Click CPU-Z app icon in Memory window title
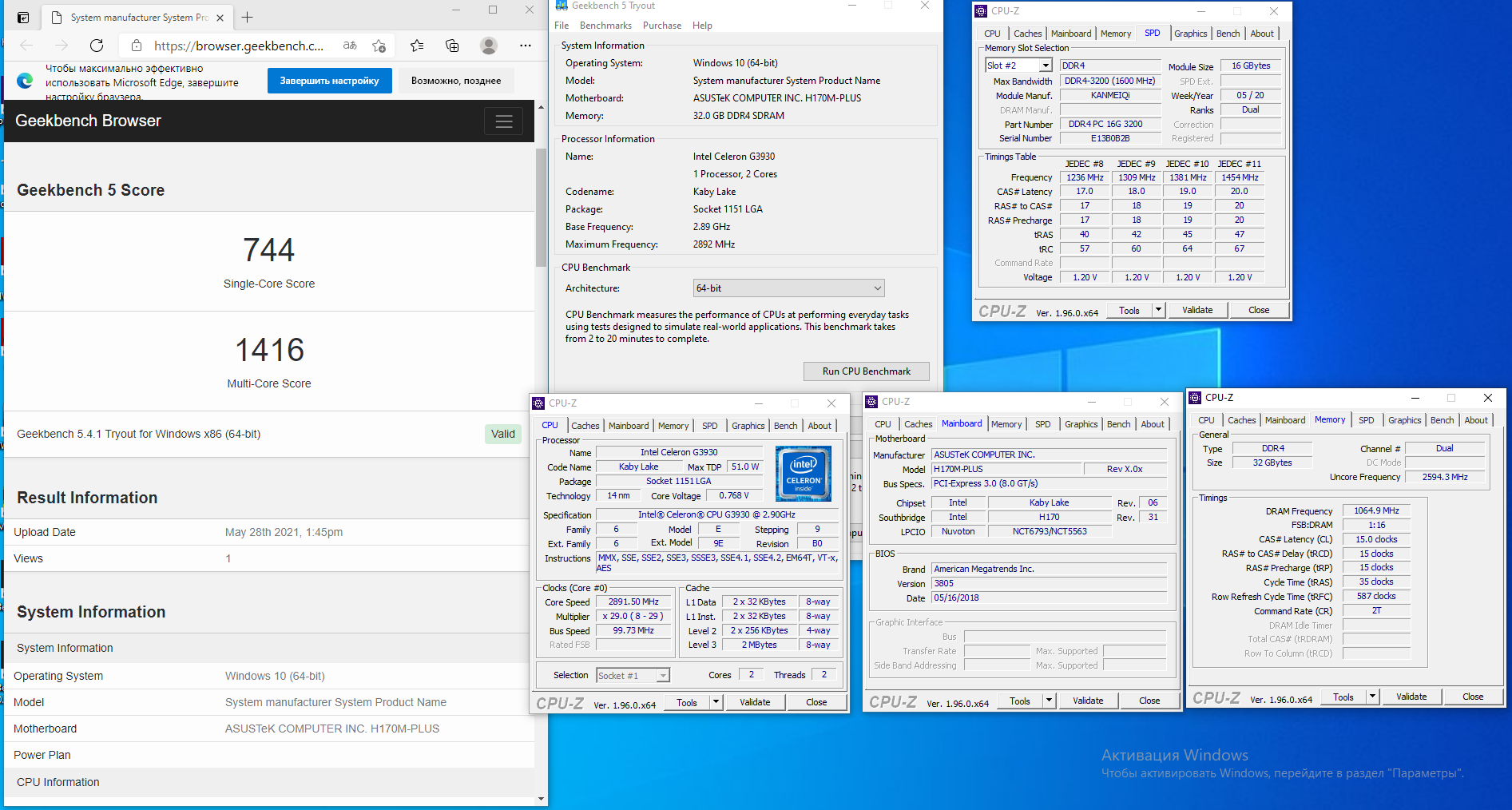This screenshot has height=810, width=1512. [x=1196, y=397]
